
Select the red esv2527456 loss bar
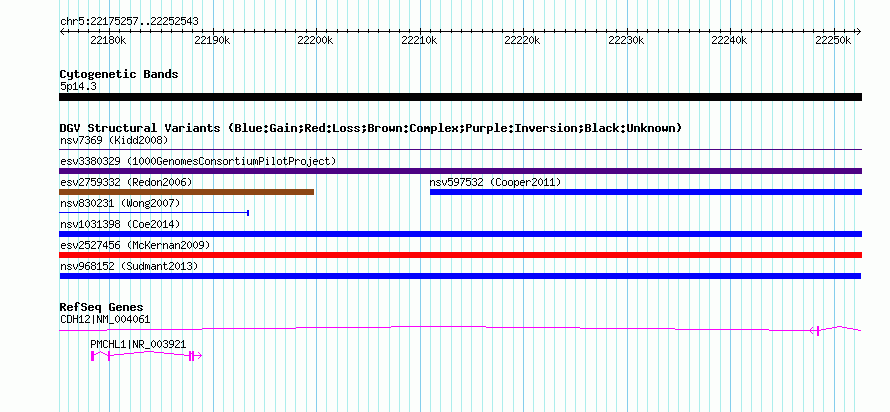(460, 255)
